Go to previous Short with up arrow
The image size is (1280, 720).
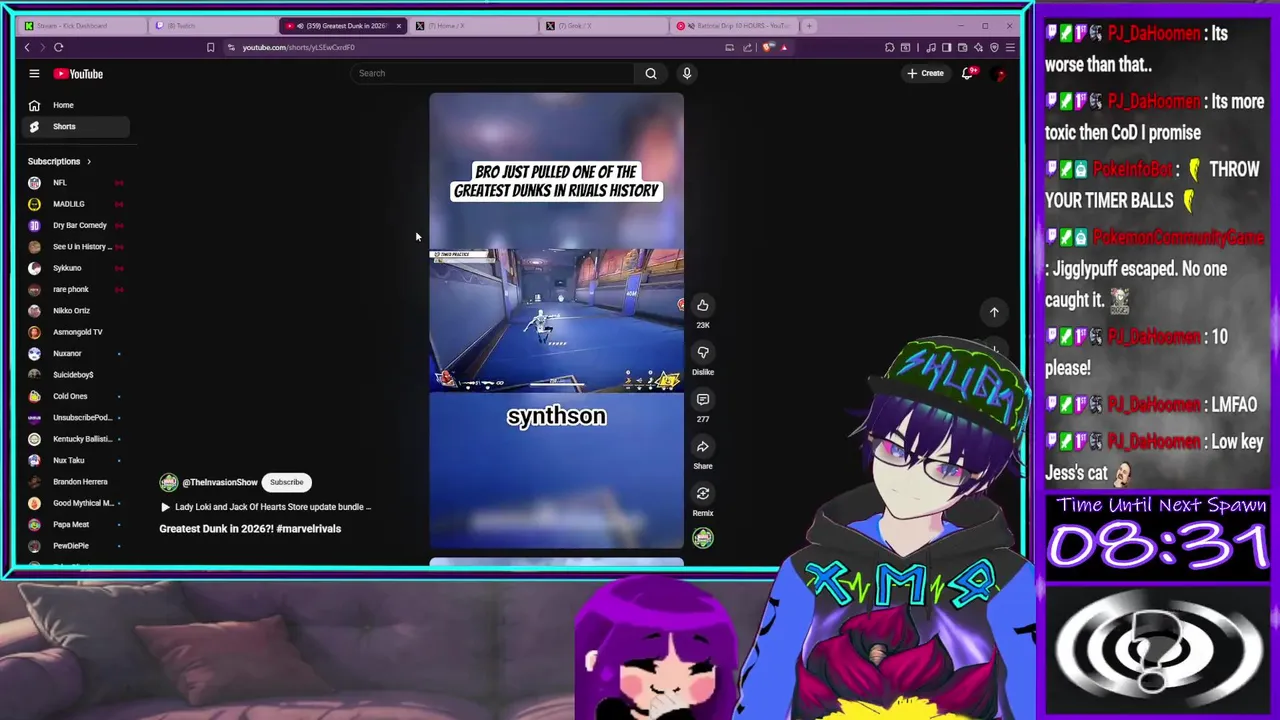(994, 312)
